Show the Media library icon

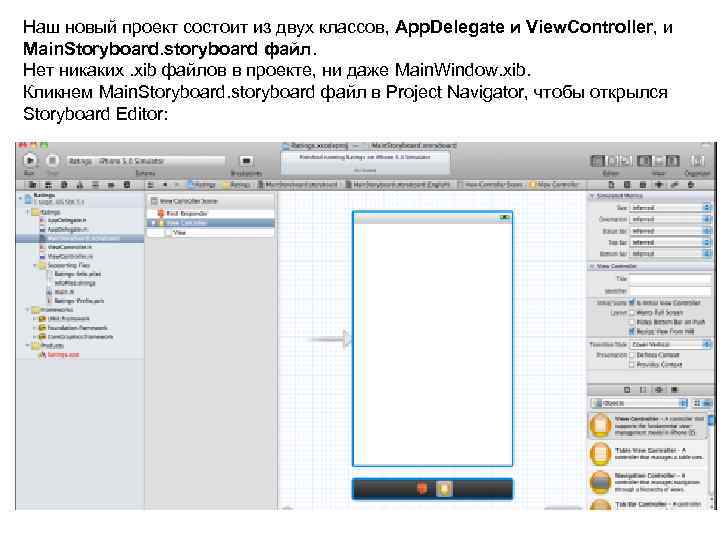point(674,390)
